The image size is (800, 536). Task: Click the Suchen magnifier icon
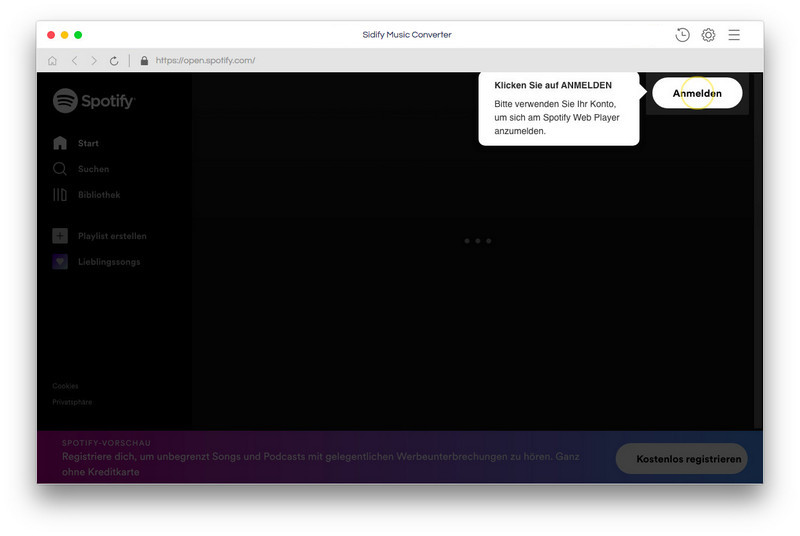click(60, 169)
